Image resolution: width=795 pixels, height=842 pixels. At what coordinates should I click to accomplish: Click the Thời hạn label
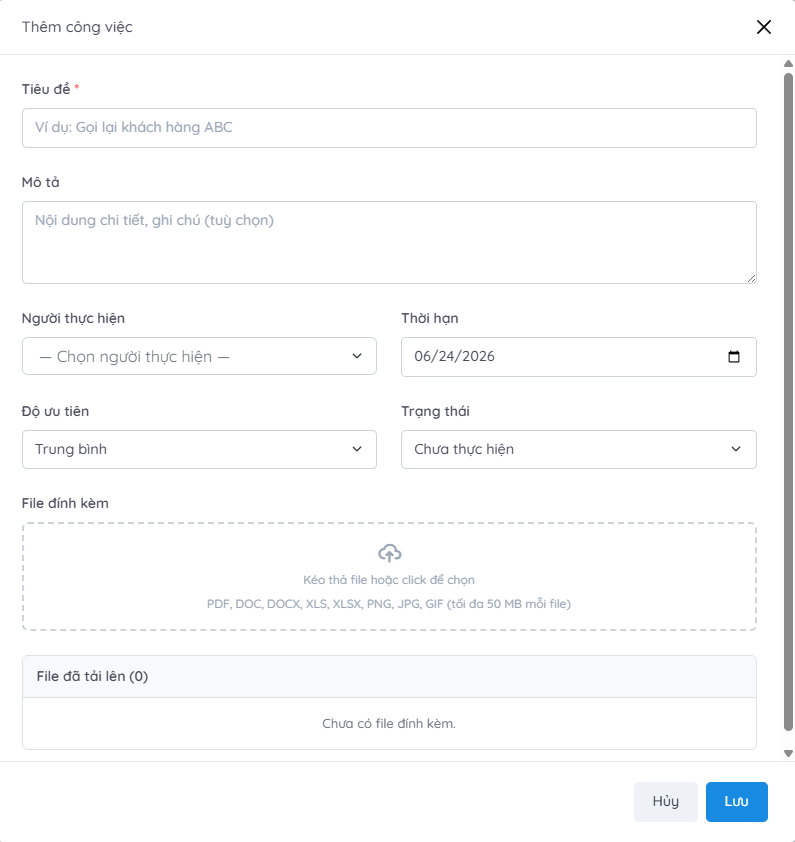[430, 318]
